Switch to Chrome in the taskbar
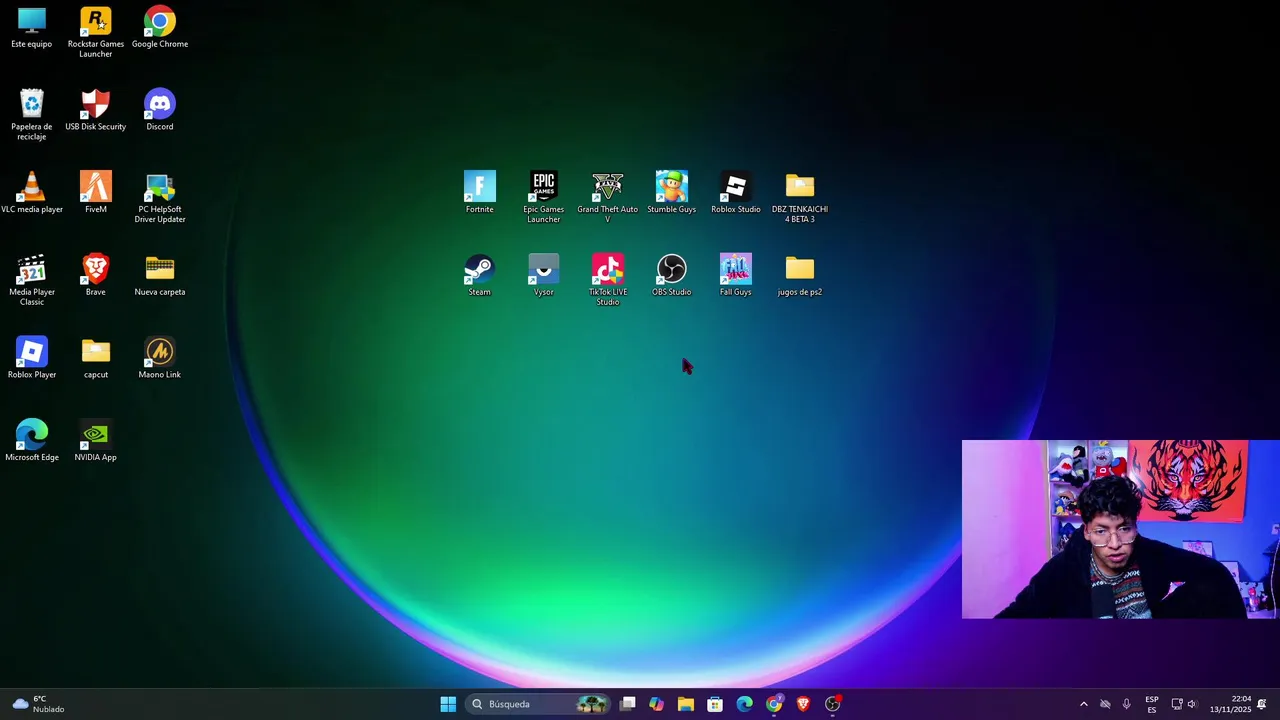This screenshot has width=1280, height=720. coord(774,704)
